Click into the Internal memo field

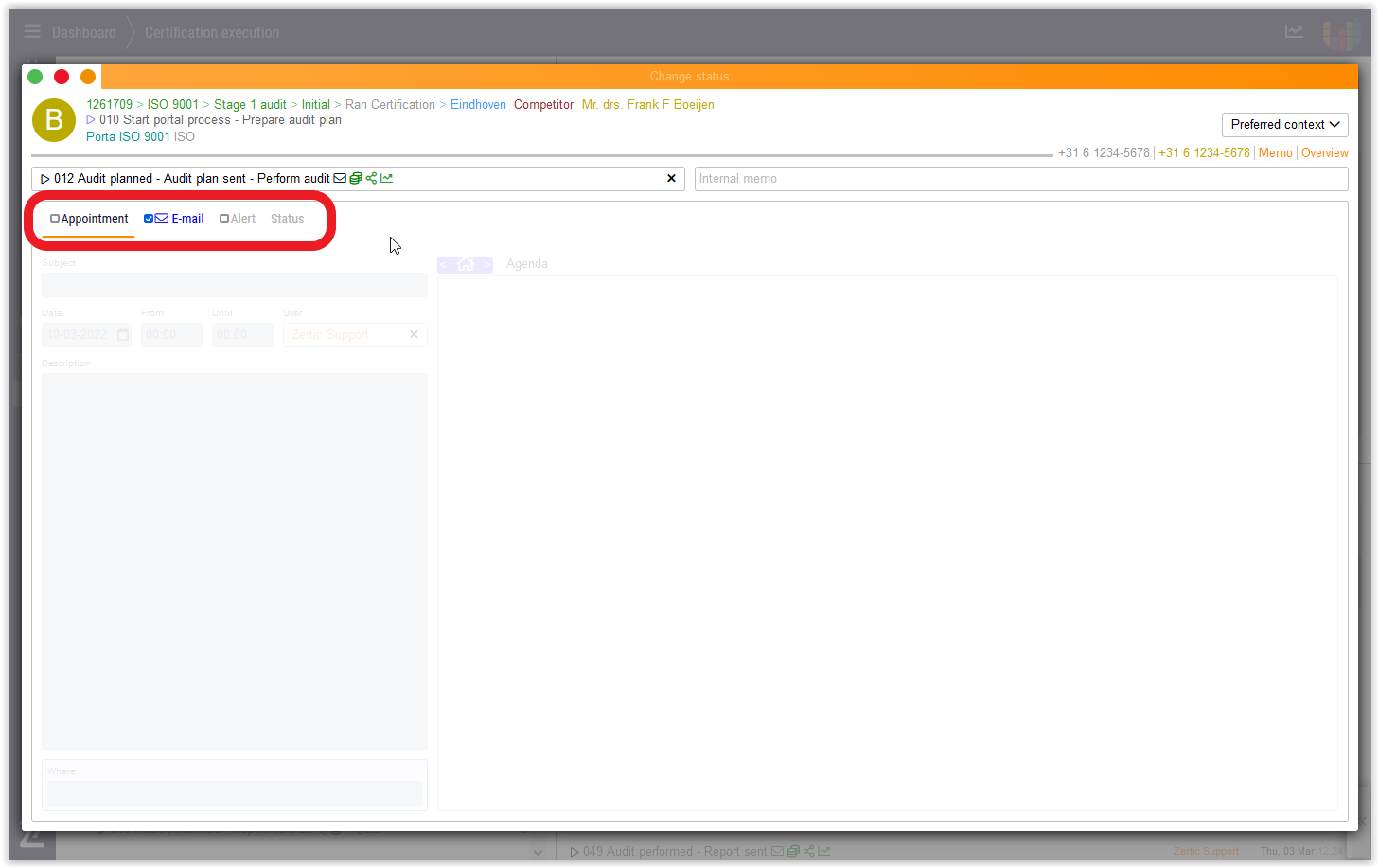[x=1020, y=179]
